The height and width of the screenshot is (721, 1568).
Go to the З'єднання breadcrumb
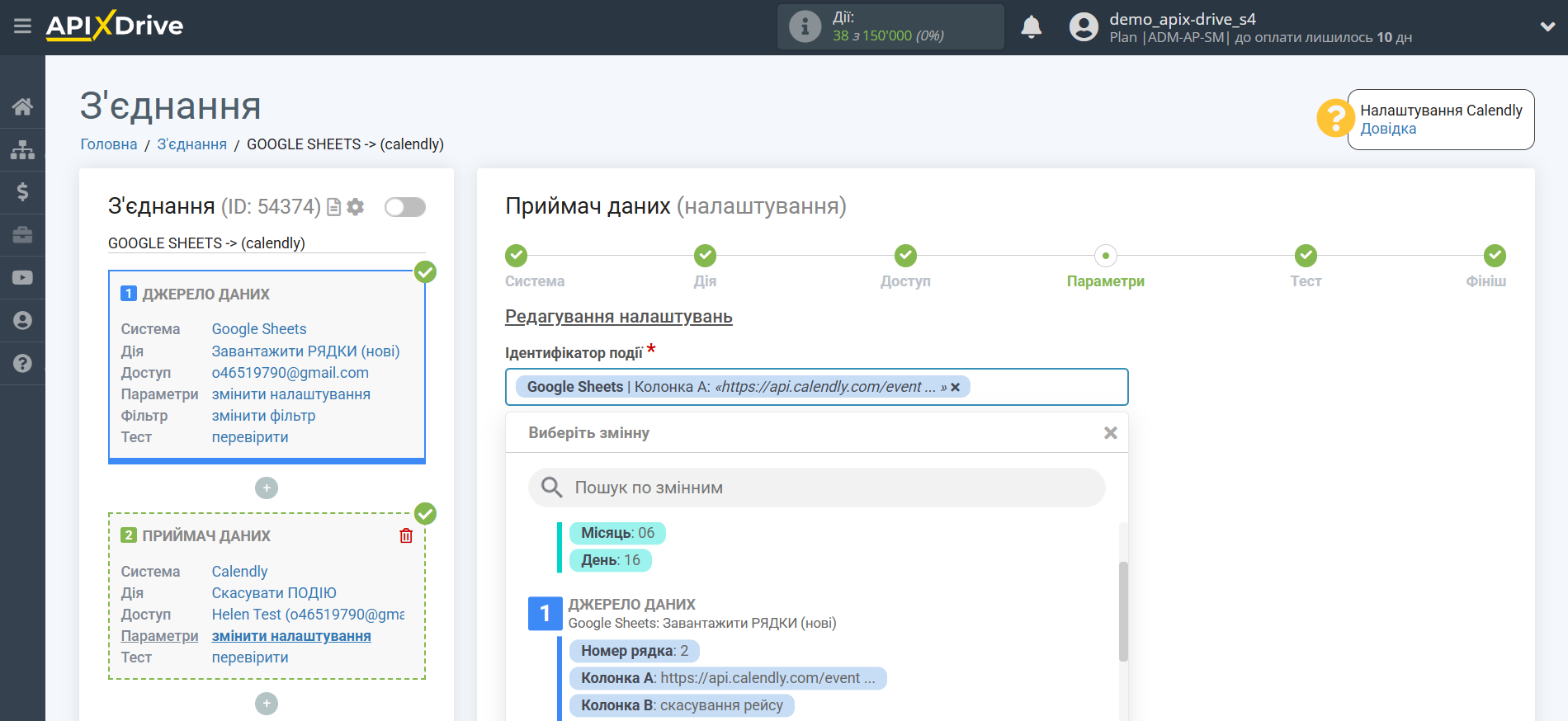click(192, 144)
